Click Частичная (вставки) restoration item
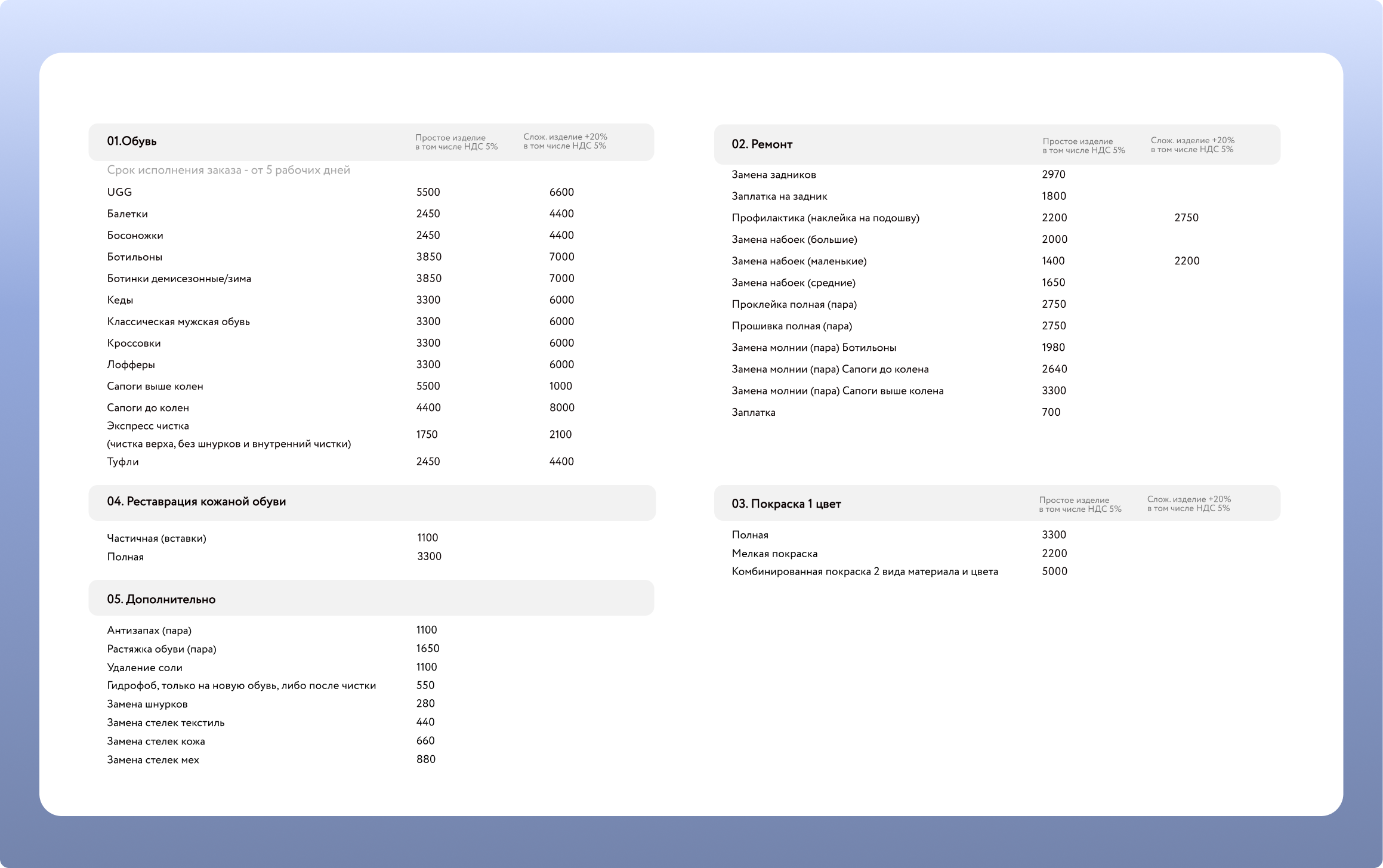 [156, 538]
